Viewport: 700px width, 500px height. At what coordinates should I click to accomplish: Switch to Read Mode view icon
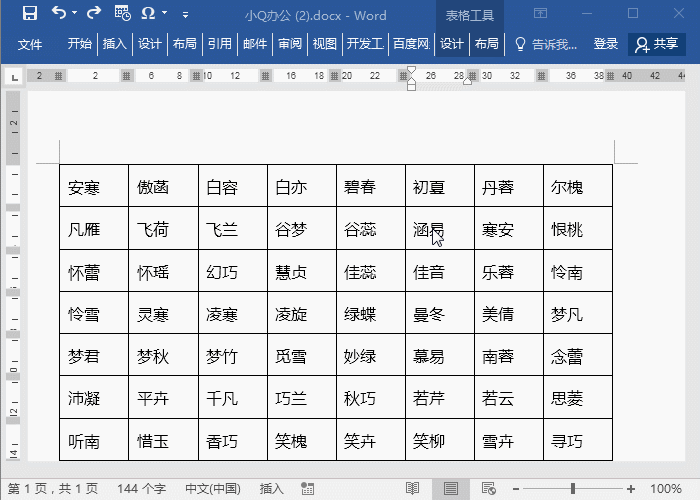pyautogui.click(x=412, y=488)
